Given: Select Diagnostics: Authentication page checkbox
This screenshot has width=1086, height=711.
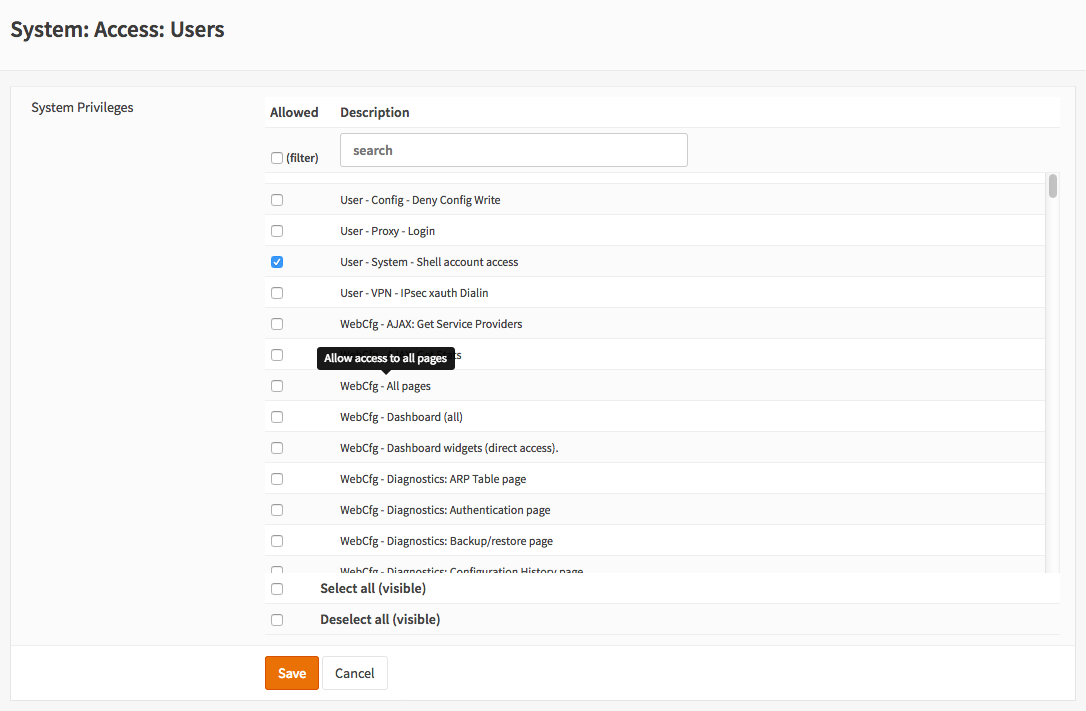Looking at the screenshot, I should tap(277, 510).
